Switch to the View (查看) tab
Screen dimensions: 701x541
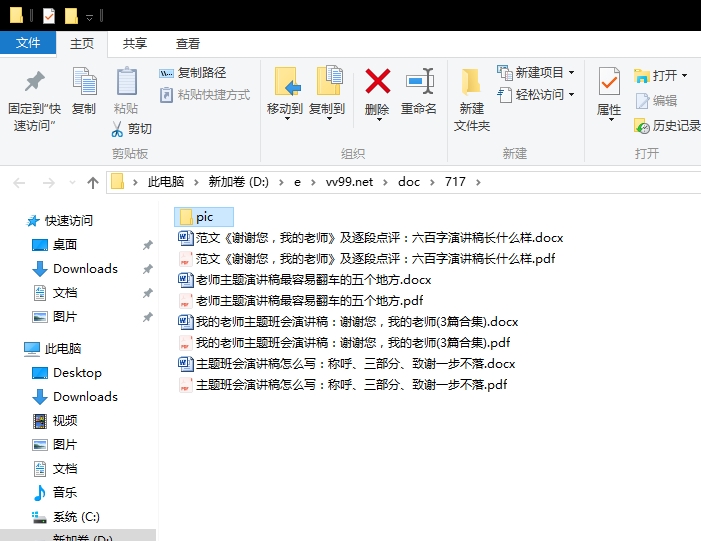pyautogui.click(x=187, y=43)
